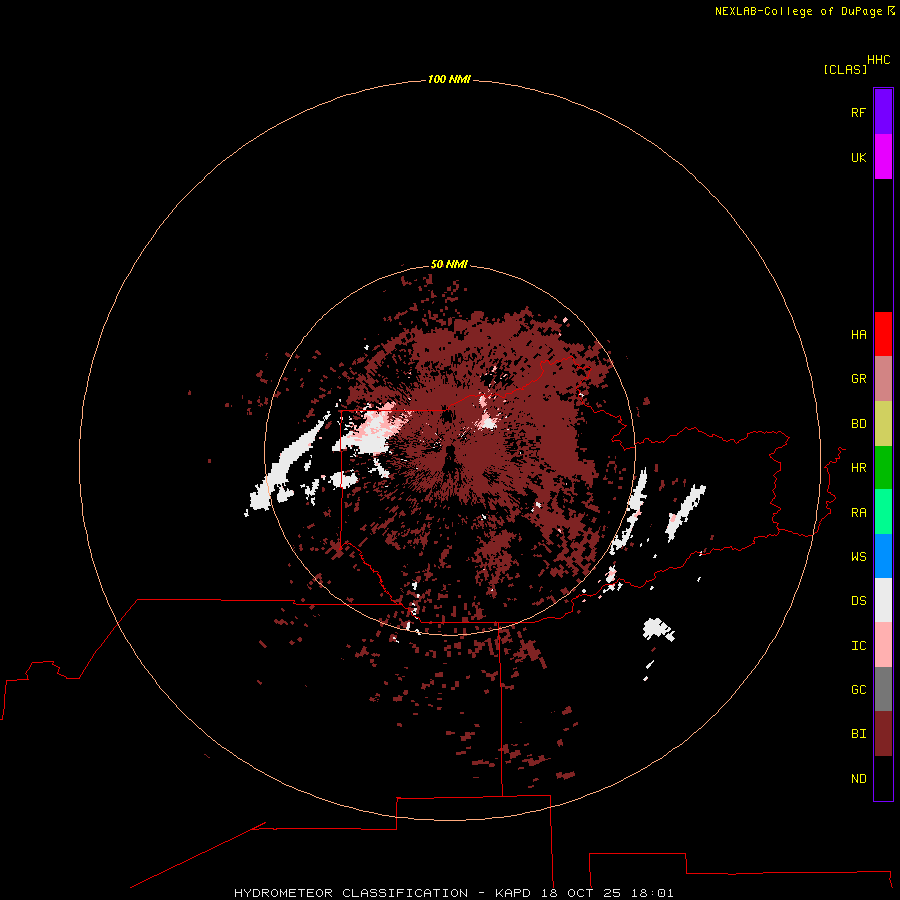Viewport: 900px width, 900px height.
Task: Click the GR legend label
Action: 858,378
